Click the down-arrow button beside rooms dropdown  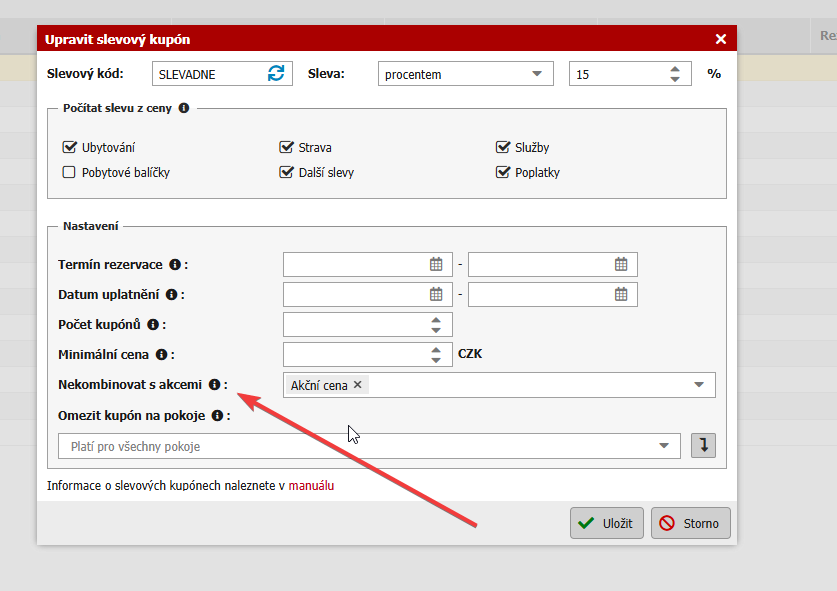pos(704,446)
